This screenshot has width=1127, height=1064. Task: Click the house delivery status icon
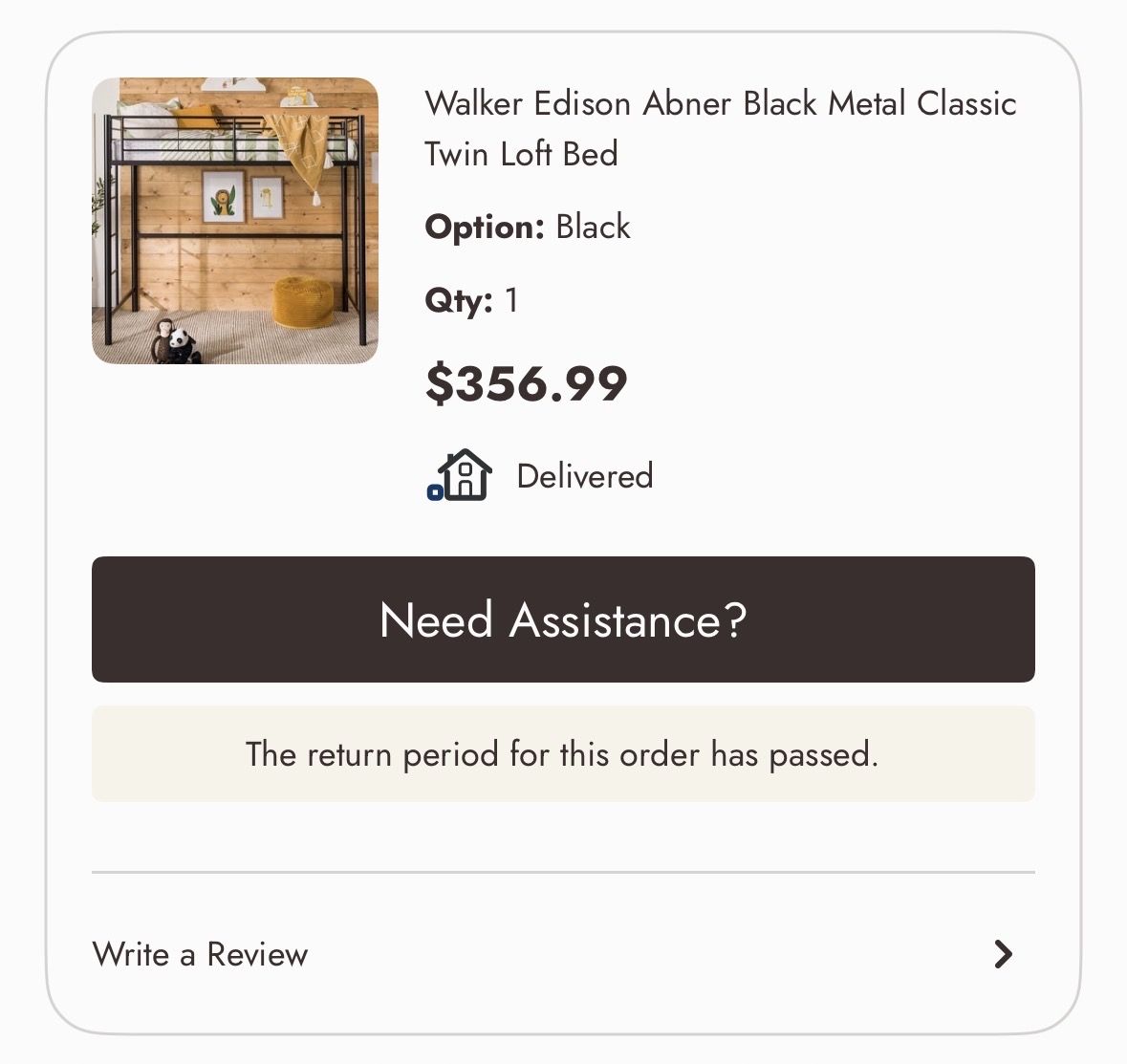[466, 474]
